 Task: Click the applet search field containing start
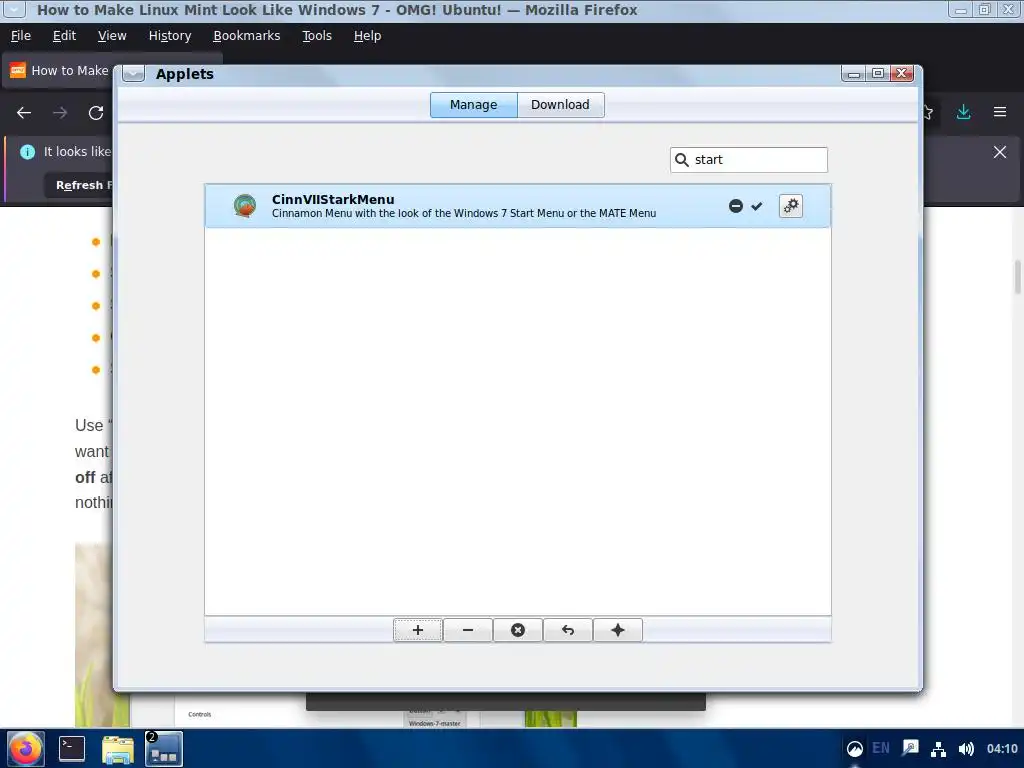pos(748,160)
